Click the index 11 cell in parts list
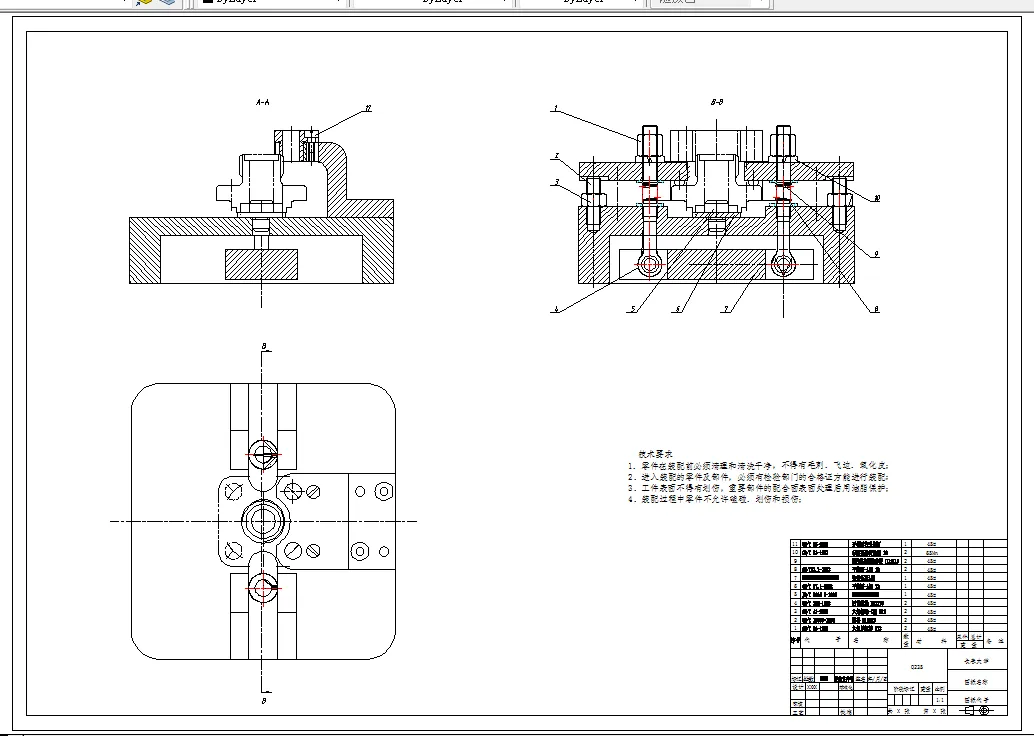Viewport: 1034px width, 736px height. pyautogui.click(x=795, y=544)
